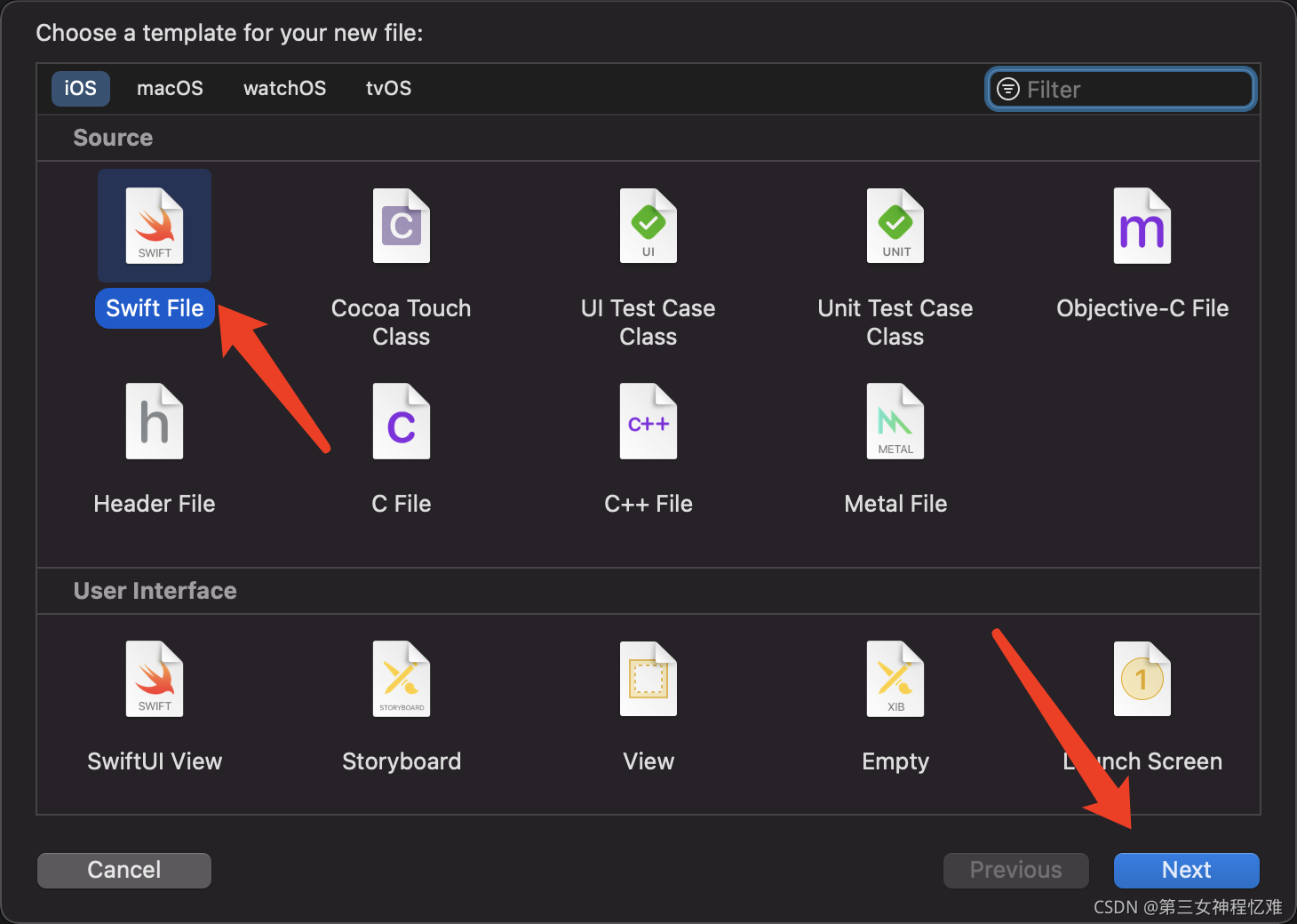Select the Unit Test Case Class icon

coord(895,226)
